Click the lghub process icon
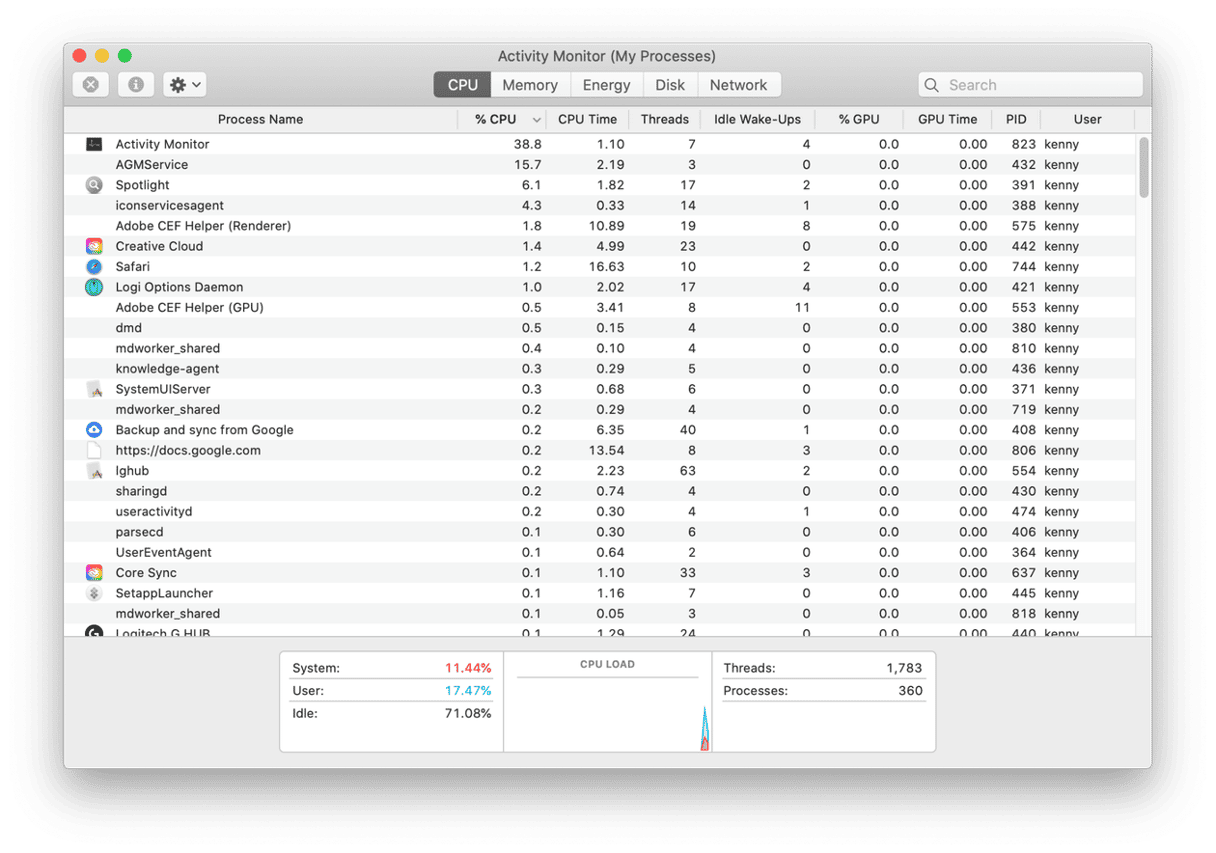This screenshot has width=1216, height=853. [x=94, y=471]
